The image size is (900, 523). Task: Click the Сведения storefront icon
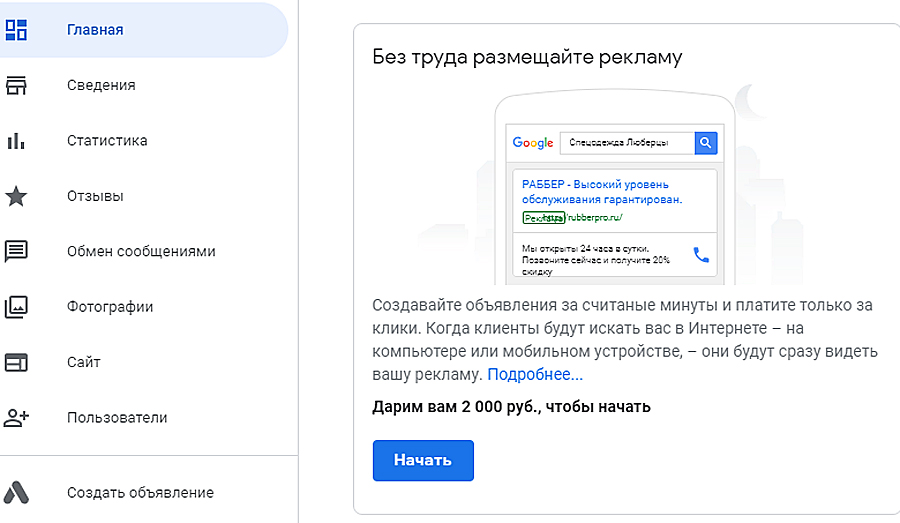[x=16, y=85]
